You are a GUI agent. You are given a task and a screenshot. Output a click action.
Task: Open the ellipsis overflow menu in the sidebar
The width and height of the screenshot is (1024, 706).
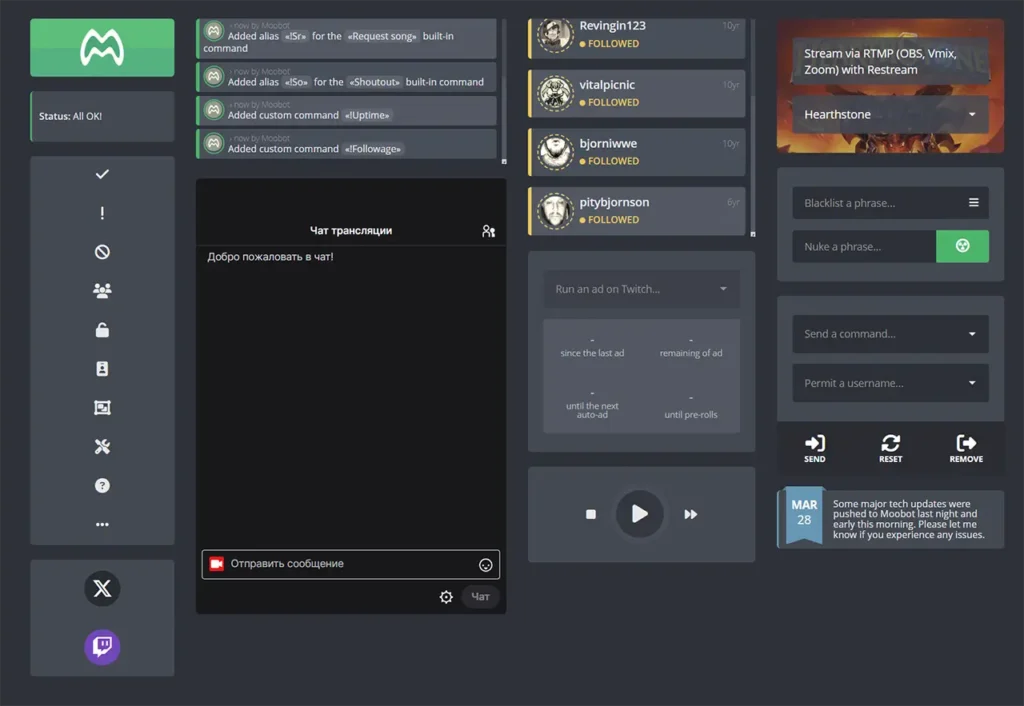tap(102, 524)
